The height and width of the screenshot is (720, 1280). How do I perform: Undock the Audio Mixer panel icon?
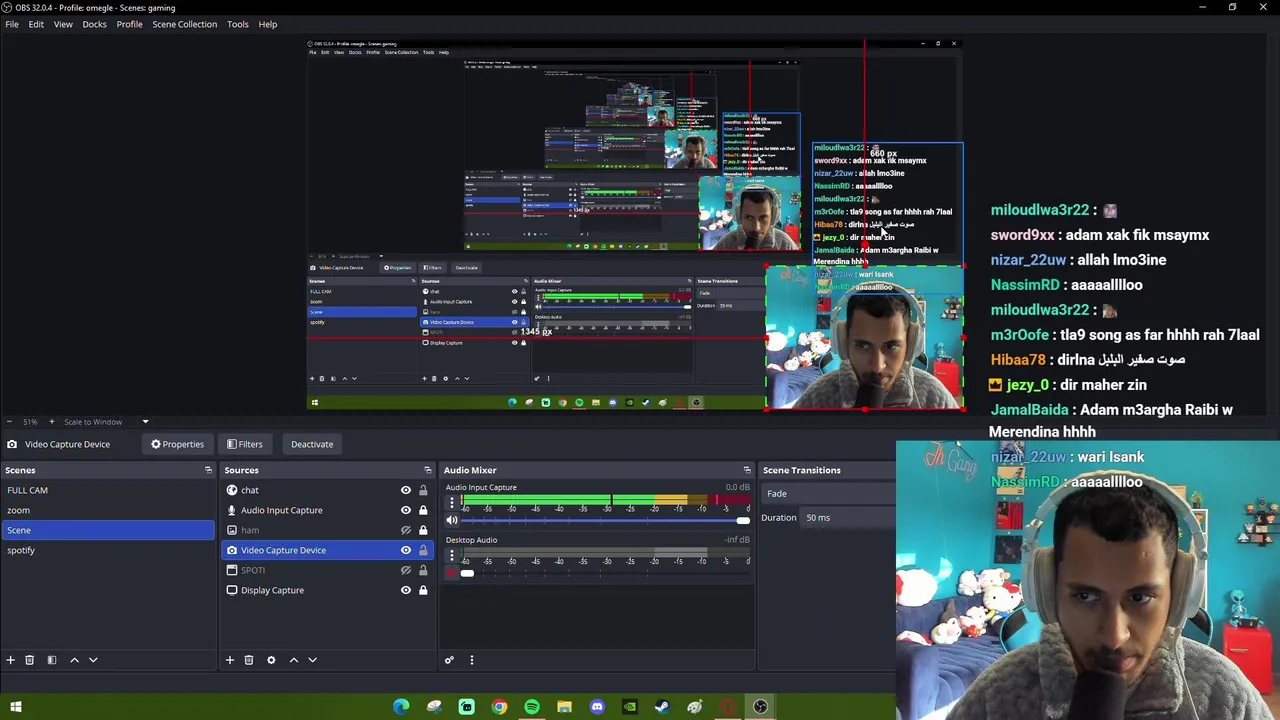pyautogui.click(x=747, y=470)
